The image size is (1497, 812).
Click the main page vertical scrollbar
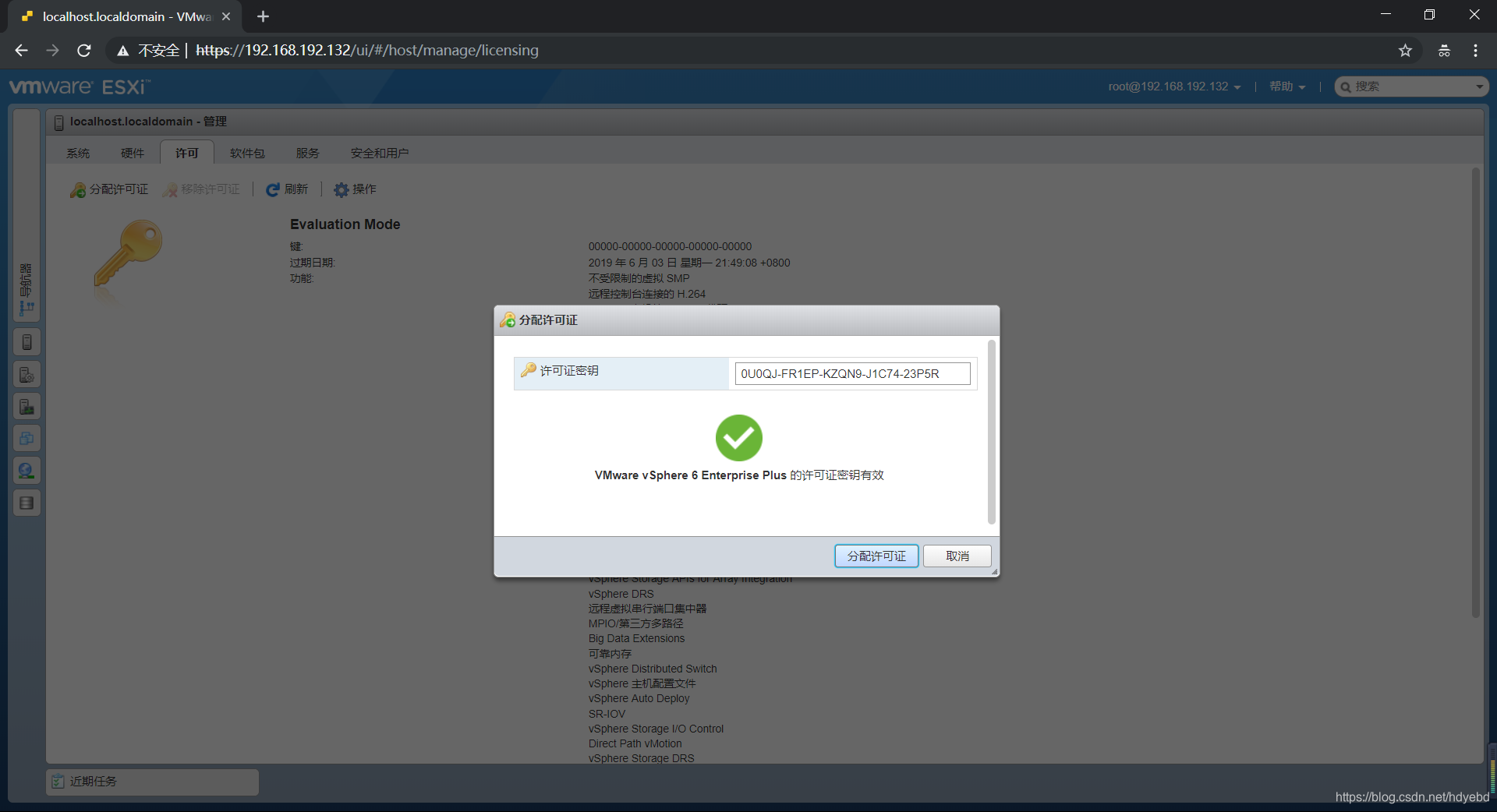(1475, 393)
